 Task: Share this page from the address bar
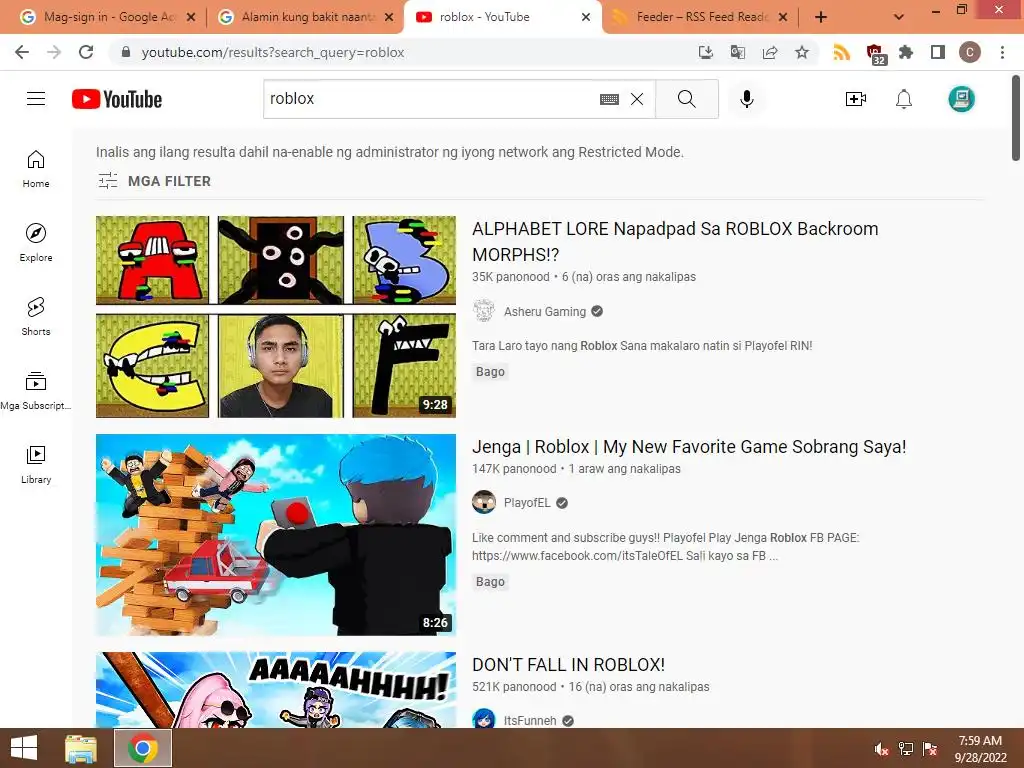click(x=770, y=52)
